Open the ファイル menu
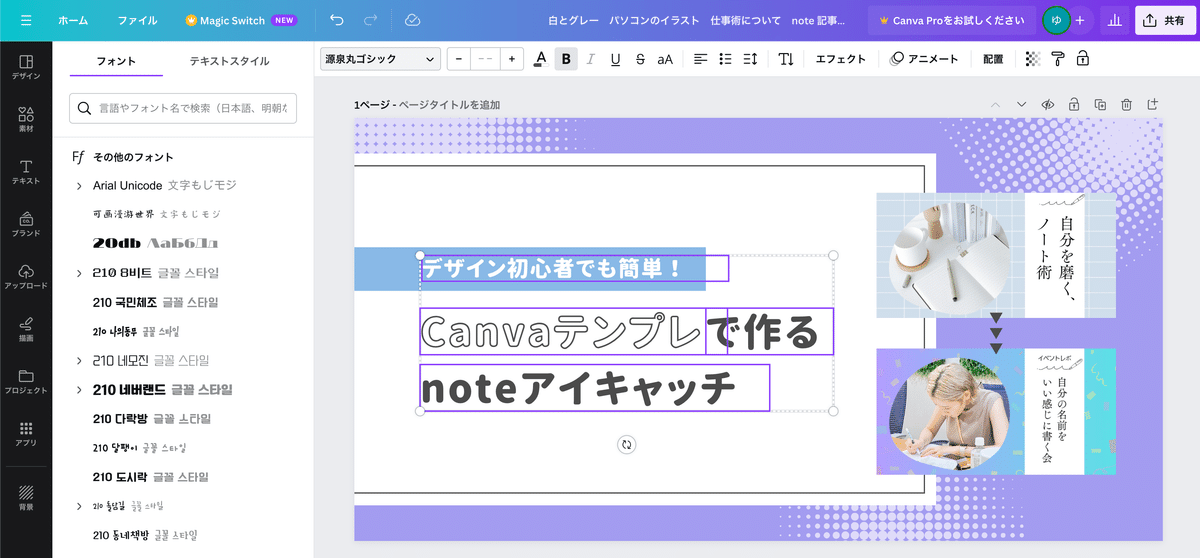Viewport: 1200px width, 558px height. point(137,20)
